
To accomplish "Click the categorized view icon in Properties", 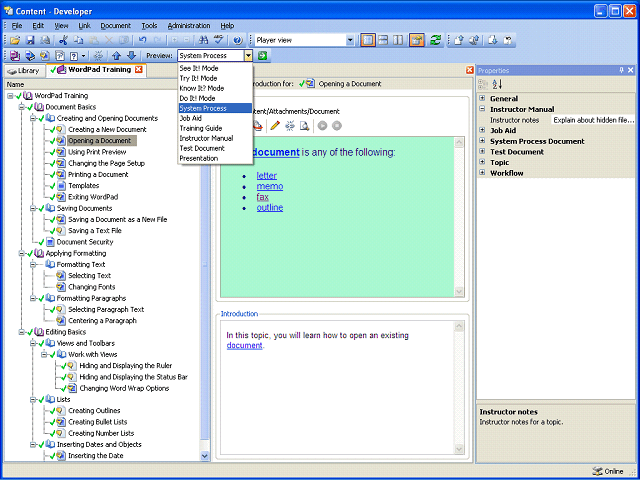I will (483, 84).
